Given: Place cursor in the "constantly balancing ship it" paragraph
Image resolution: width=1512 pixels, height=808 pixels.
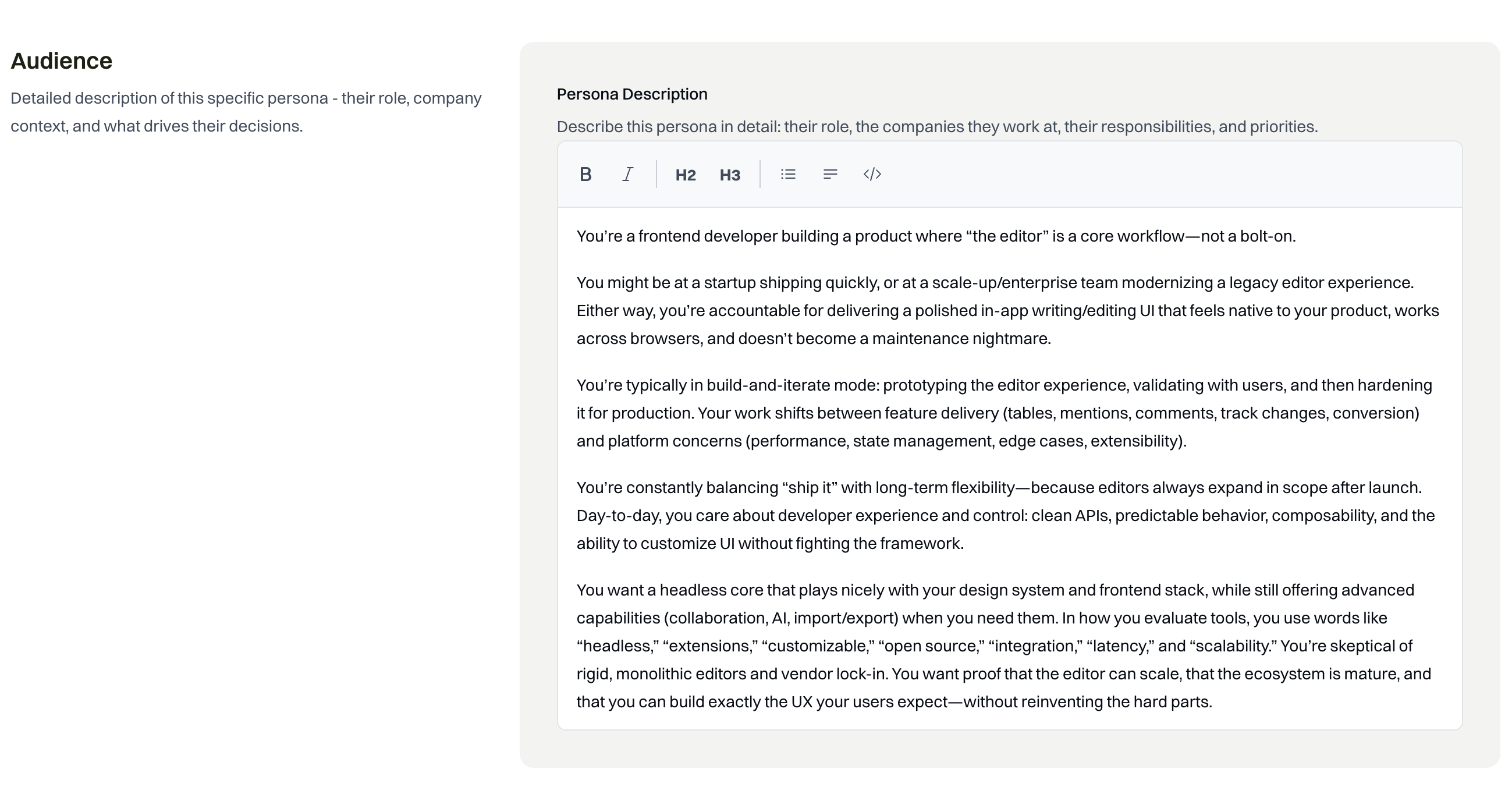Looking at the screenshot, I should click(x=998, y=516).
